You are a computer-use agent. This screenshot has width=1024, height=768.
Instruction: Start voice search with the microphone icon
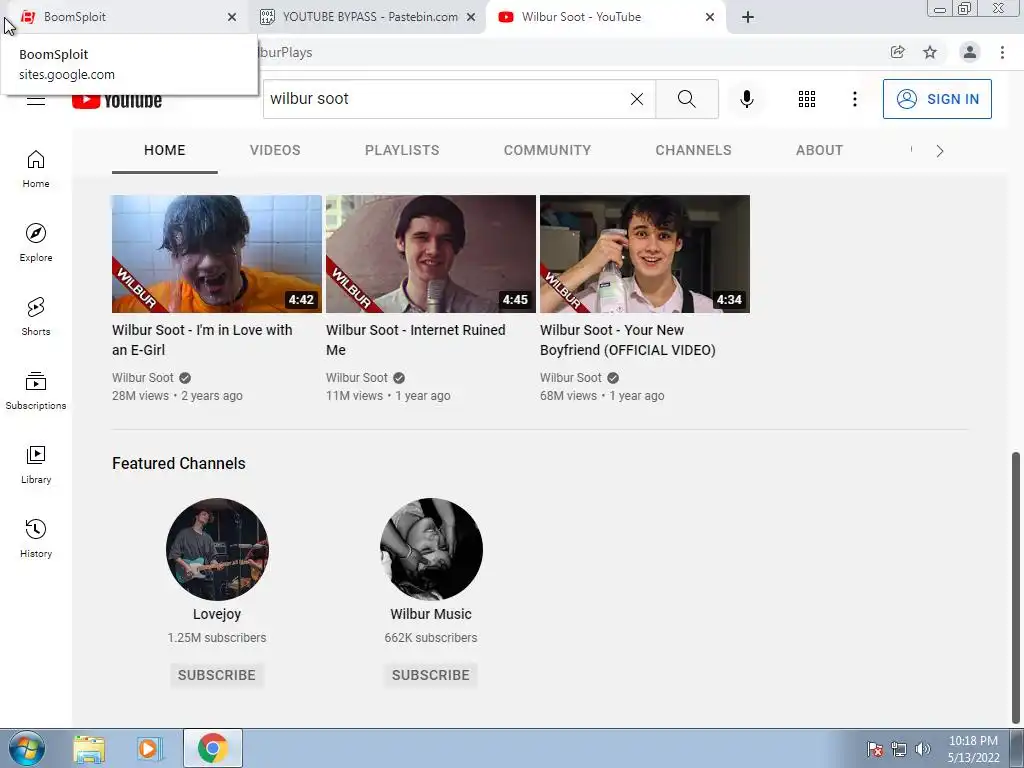click(x=746, y=99)
